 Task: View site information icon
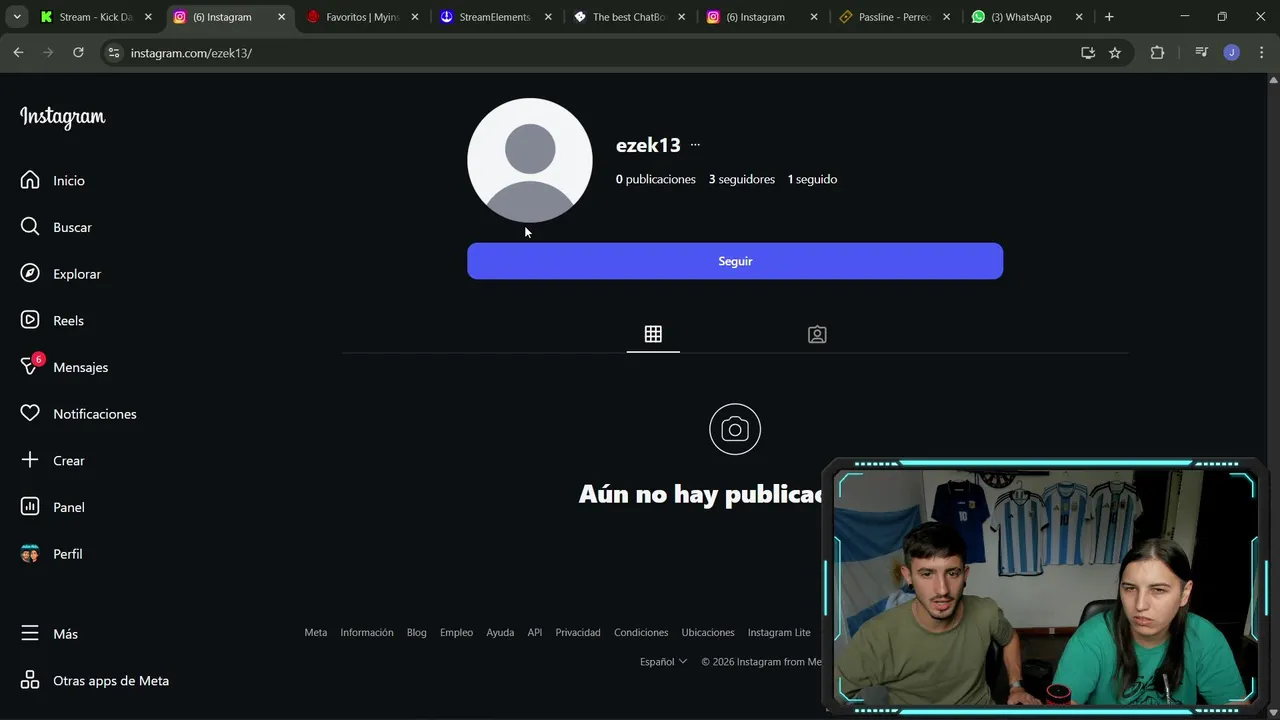114,53
